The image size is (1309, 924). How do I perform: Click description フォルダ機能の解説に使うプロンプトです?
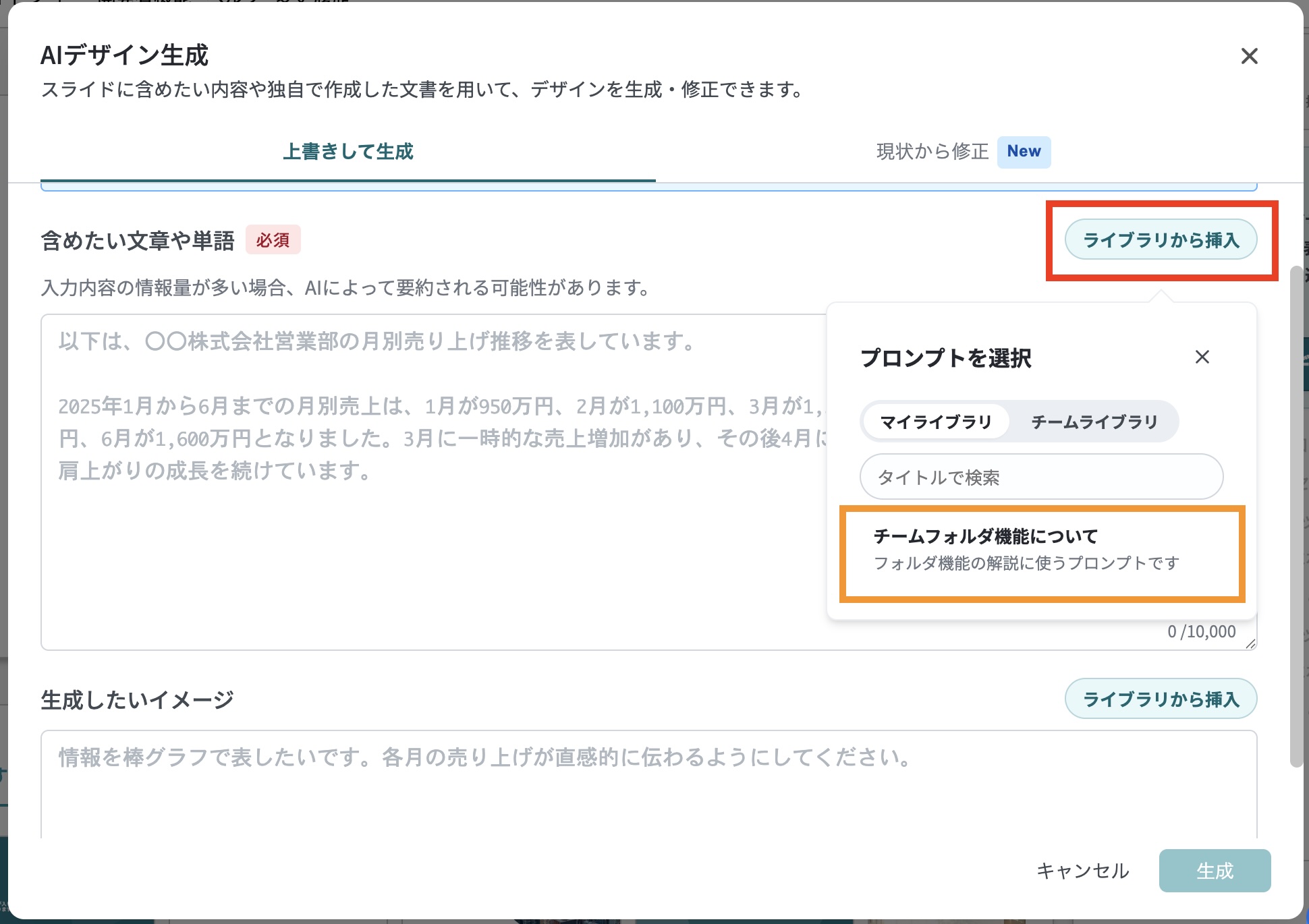[x=1026, y=563]
